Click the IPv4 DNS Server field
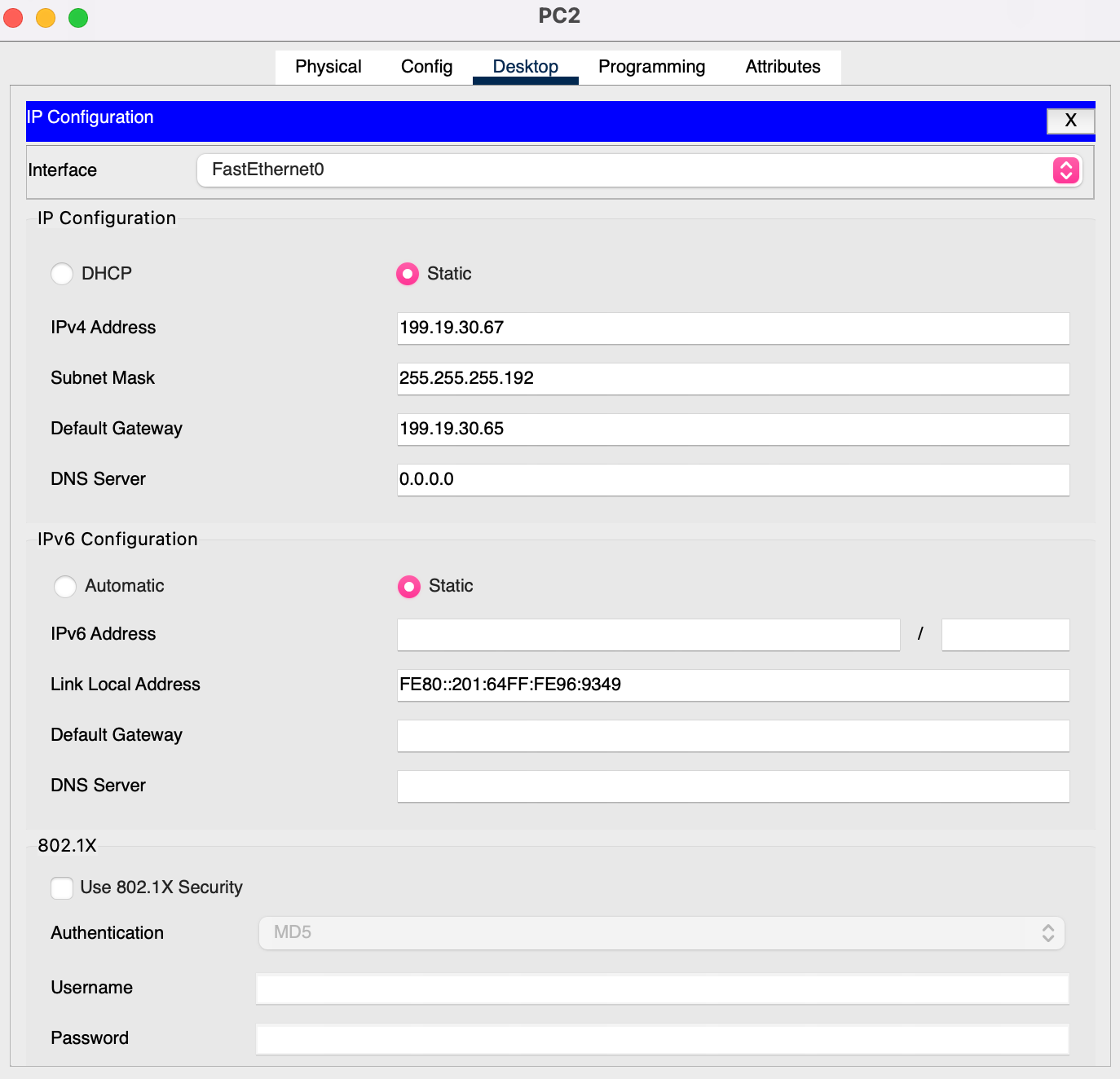1120x1079 pixels. coord(733,480)
